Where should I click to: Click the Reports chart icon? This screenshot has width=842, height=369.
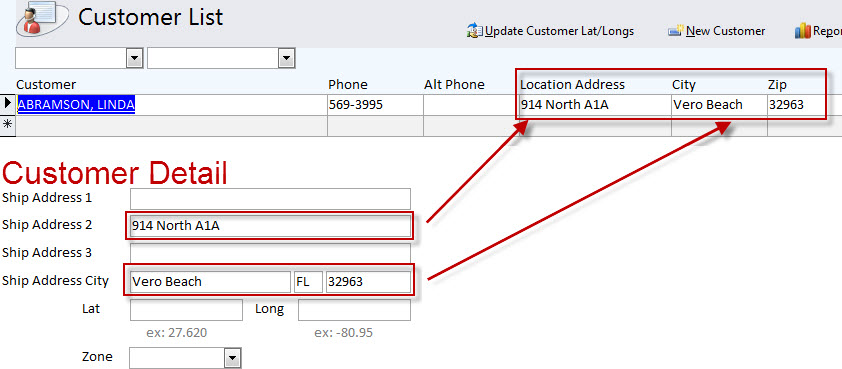point(802,31)
